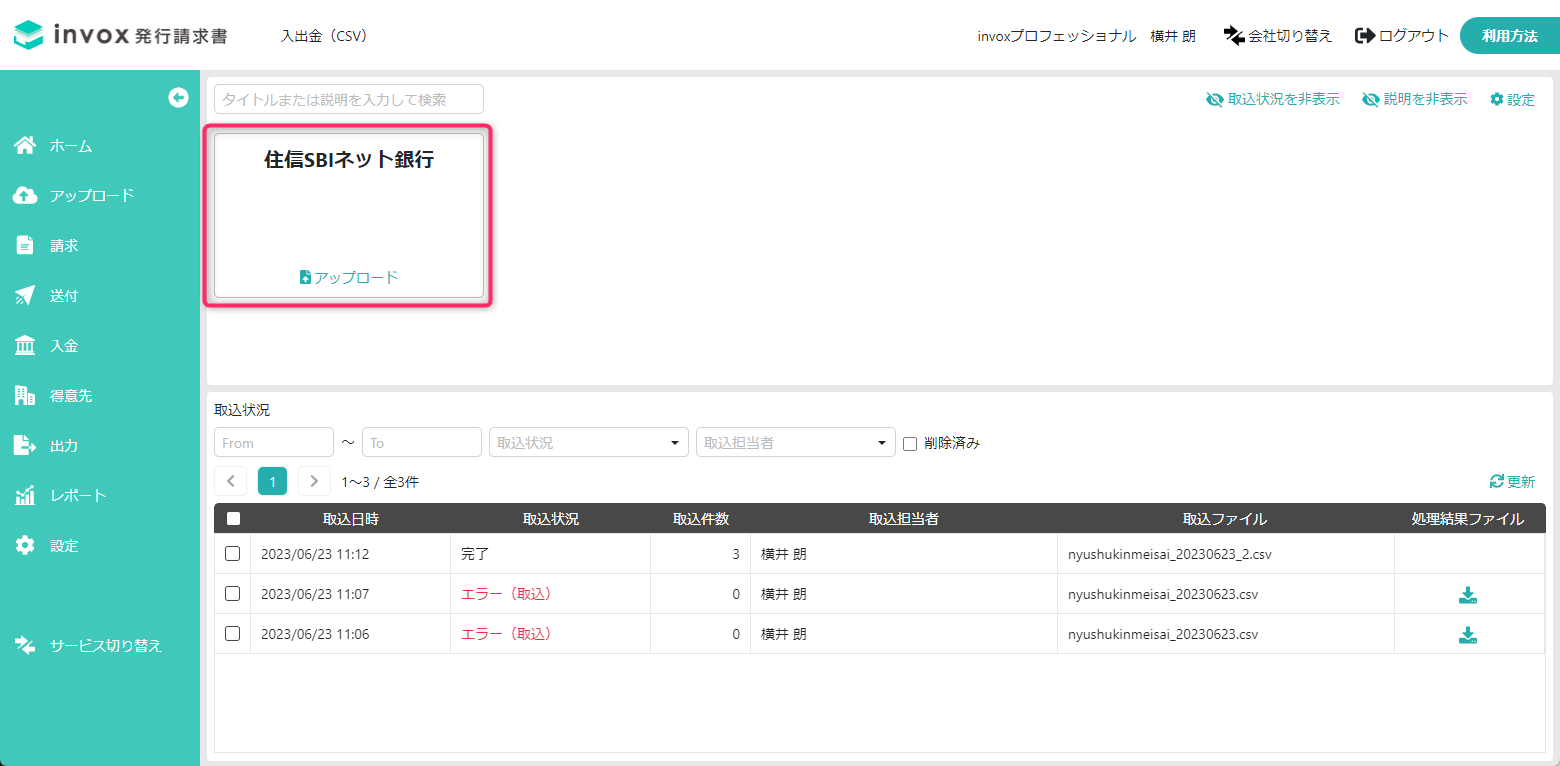The height and width of the screenshot is (766, 1560).
Task: Navigate to 送付 using its sidebar icon
Action: coord(26,295)
